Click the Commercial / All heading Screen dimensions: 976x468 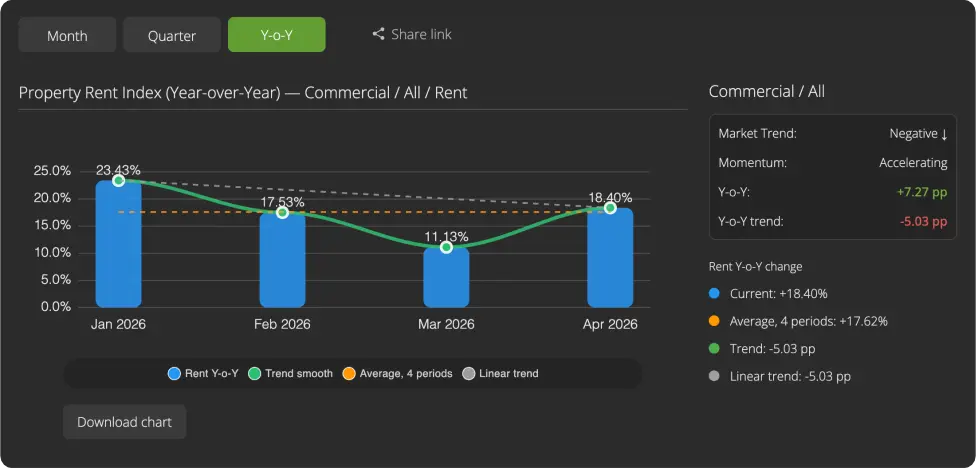tap(767, 91)
